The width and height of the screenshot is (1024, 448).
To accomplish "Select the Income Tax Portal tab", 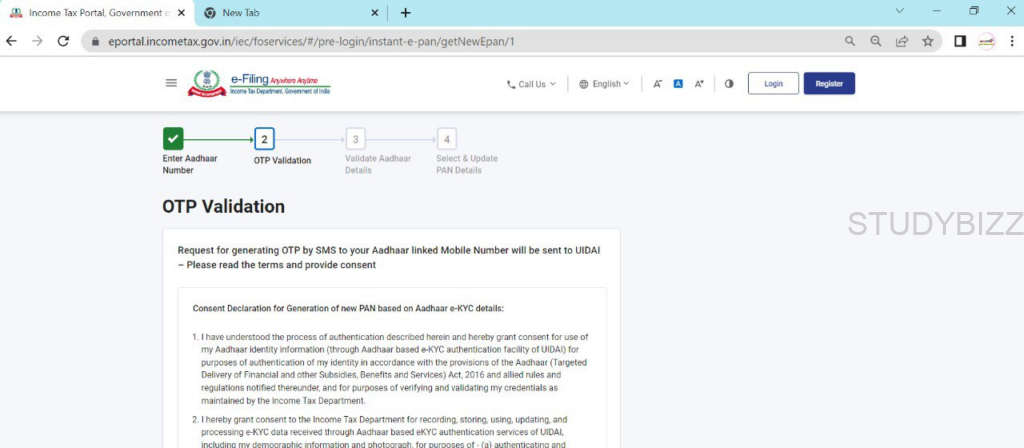I will 95,13.
